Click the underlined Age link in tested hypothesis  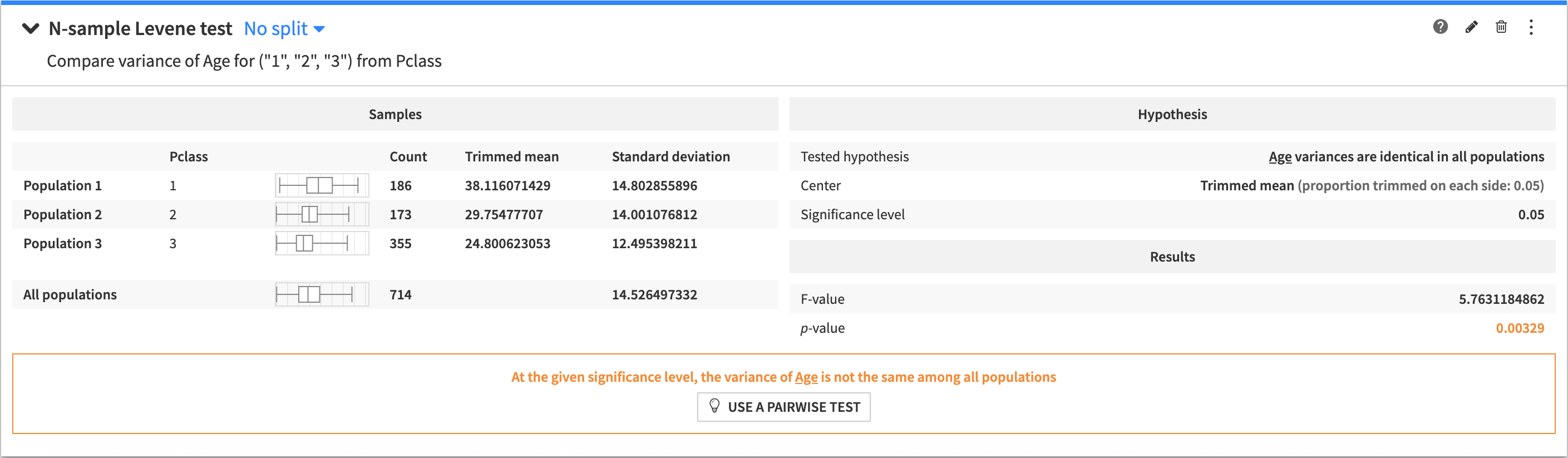[1281, 156]
